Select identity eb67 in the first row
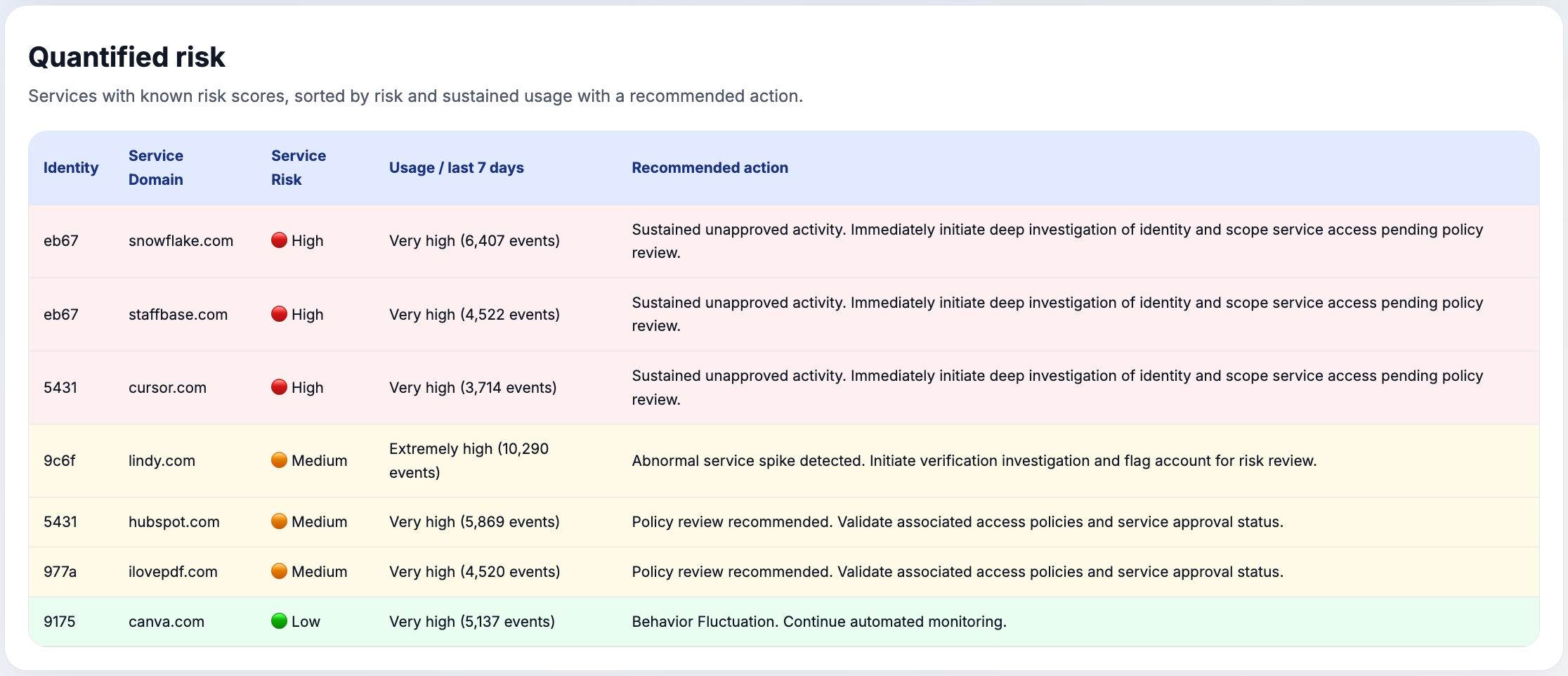Image resolution: width=1568 pixels, height=676 pixels. 60,240
